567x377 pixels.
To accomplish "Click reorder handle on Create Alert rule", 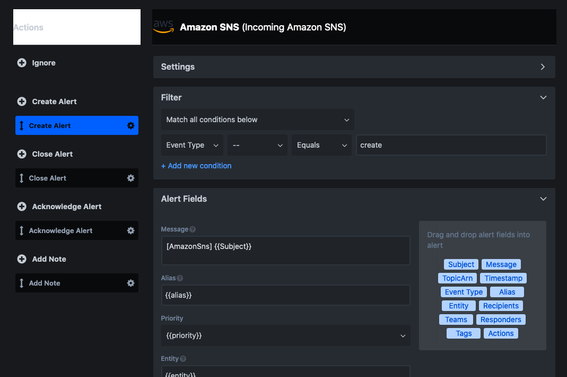I will (21, 125).
